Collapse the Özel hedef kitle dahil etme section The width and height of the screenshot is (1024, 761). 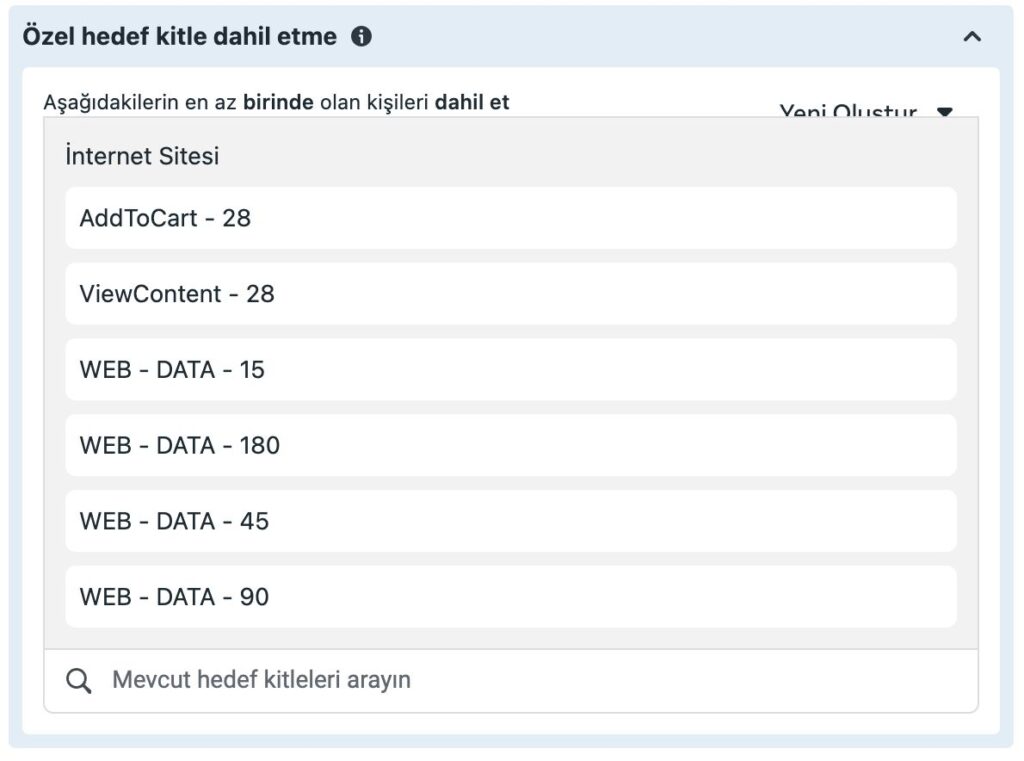pyautogui.click(x=971, y=37)
